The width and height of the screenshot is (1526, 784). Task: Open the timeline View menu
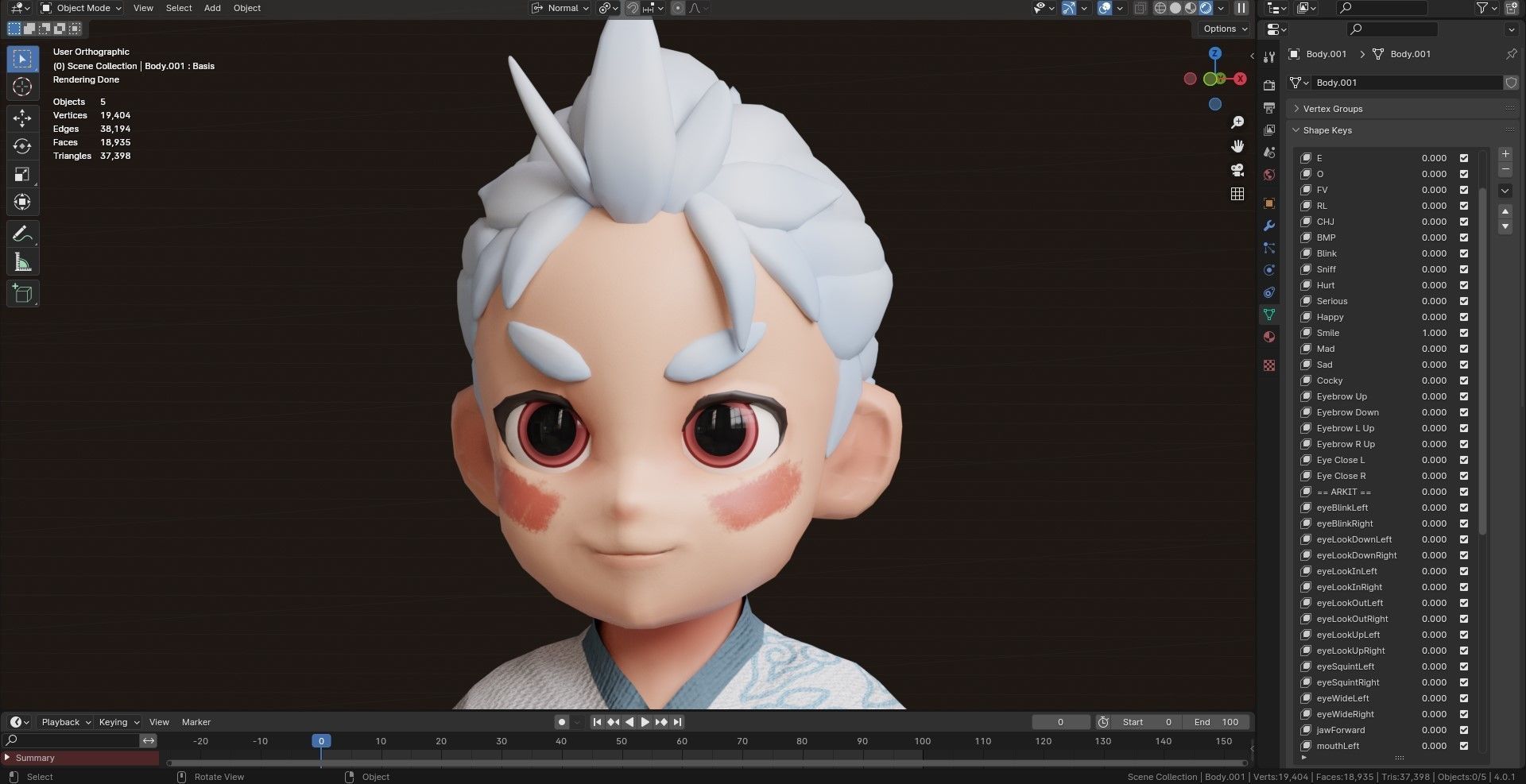(159, 722)
